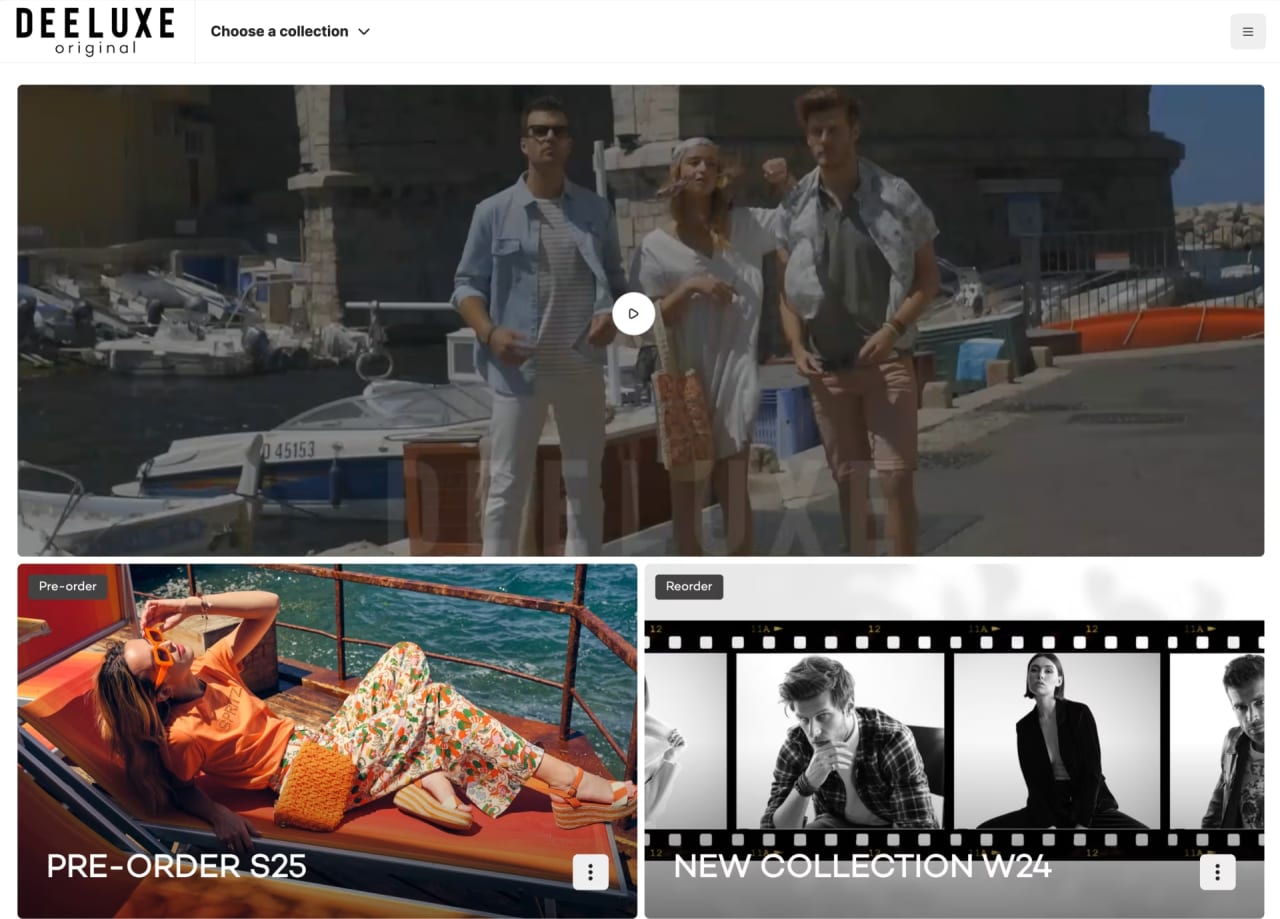Expand the Choose a collection dropdown
This screenshot has width=1280, height=919.
[x=290, y=31]
